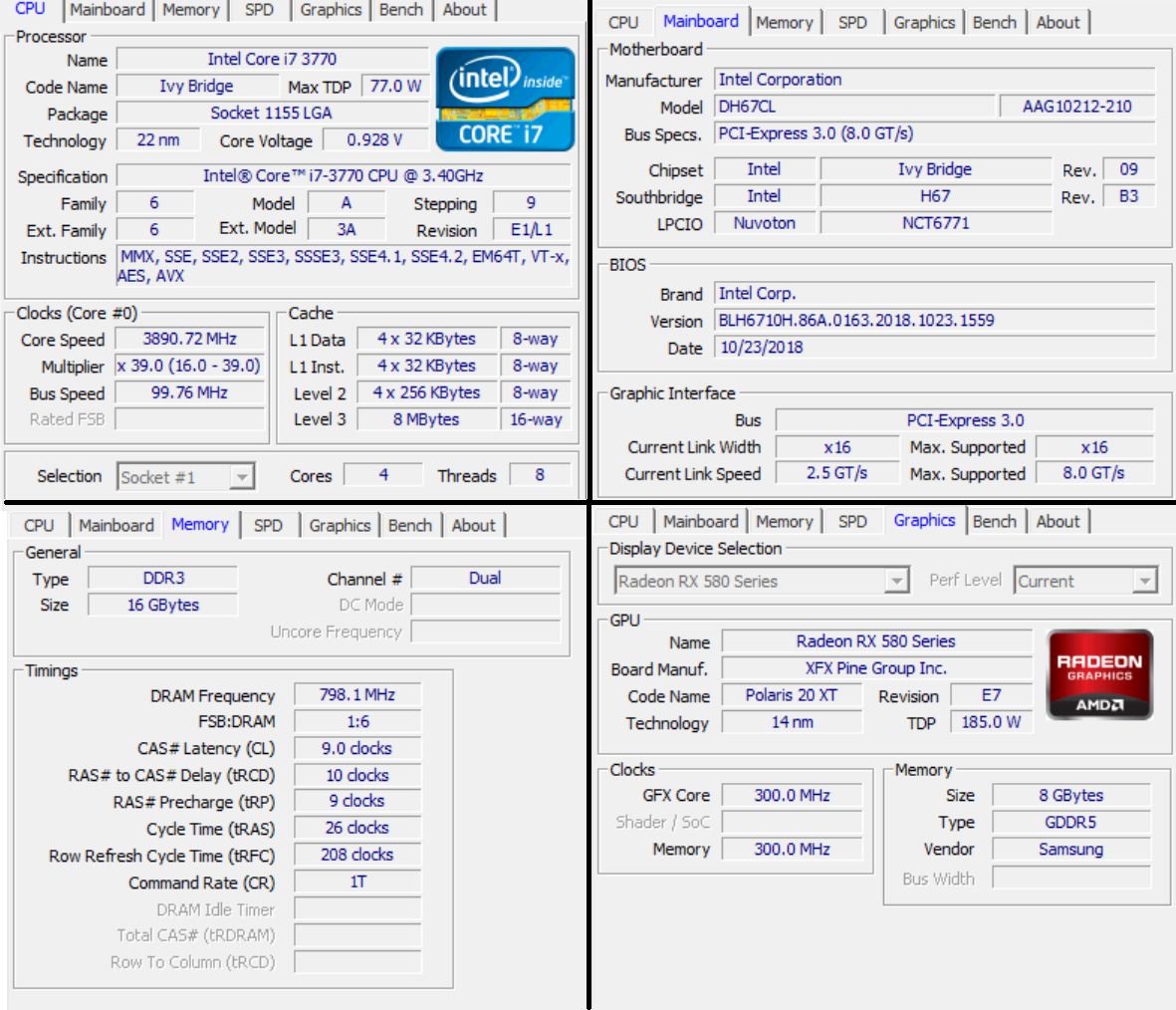Click the Radeon Graphics AMD logo
Image resolution: width=1176 pixels, height=1010 pixels.
(x=1098, y=674)
